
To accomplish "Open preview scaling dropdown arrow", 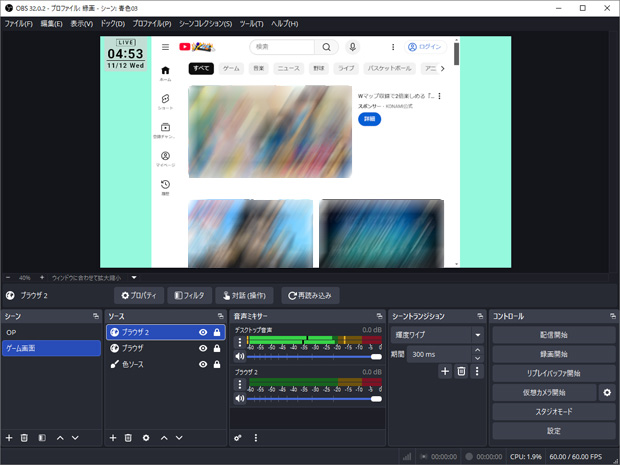I will click(134, 278).
